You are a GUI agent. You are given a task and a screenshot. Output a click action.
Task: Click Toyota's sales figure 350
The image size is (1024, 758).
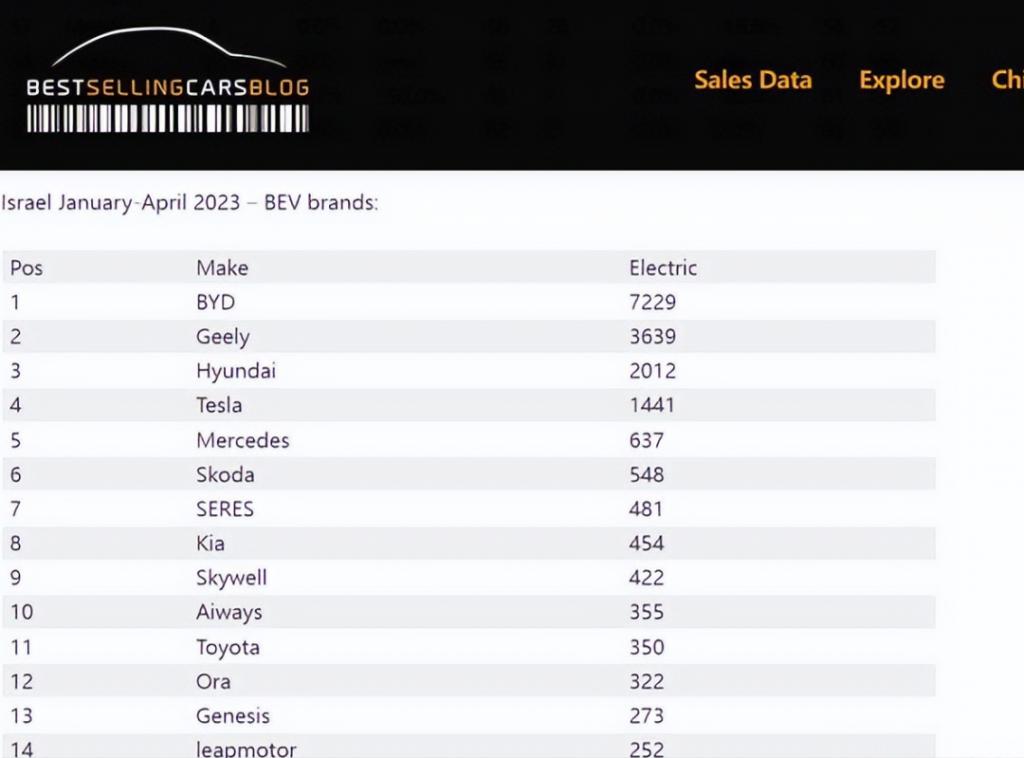647,647
